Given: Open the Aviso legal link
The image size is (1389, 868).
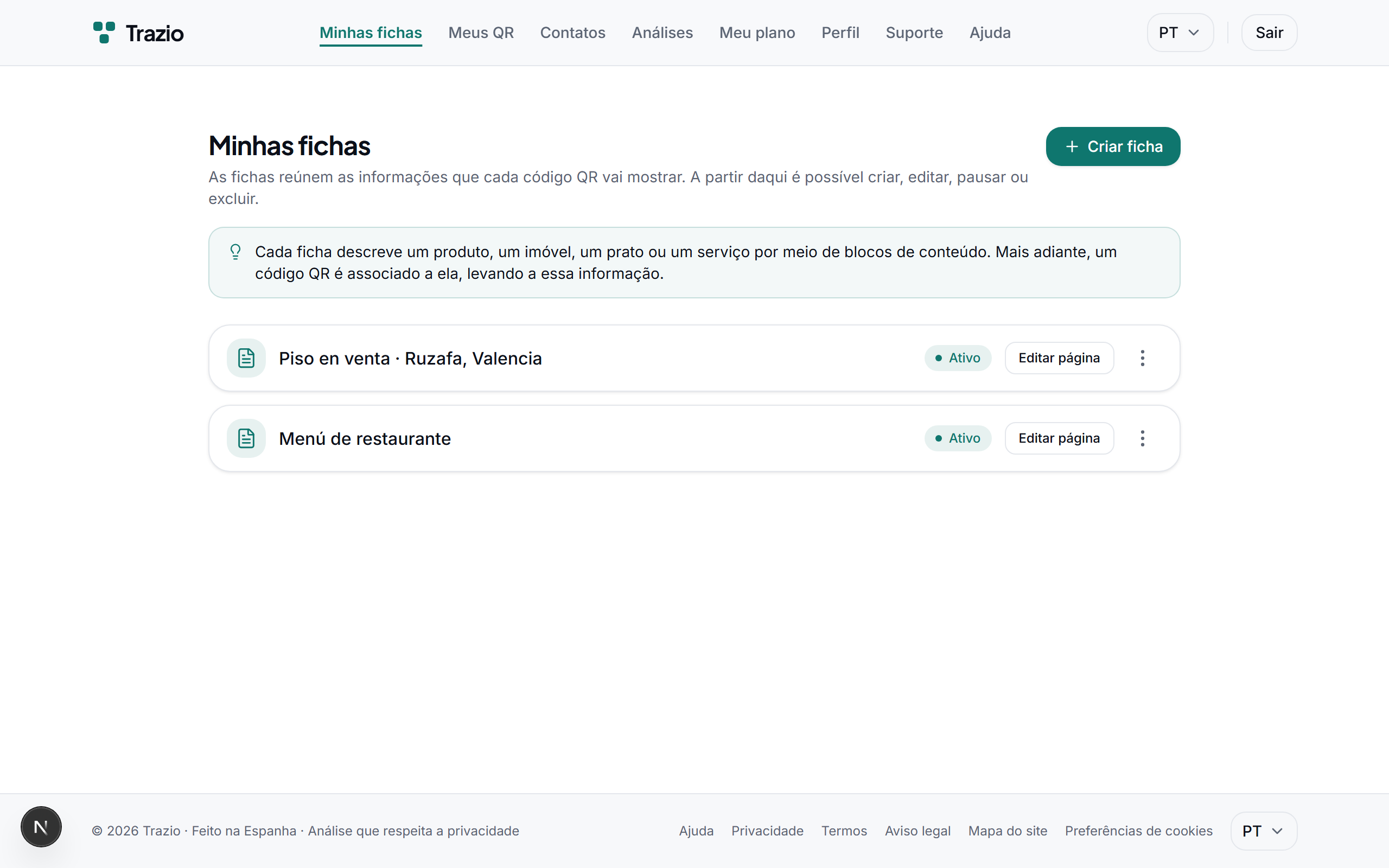Looking at the screenshot, I should point(917,831).
